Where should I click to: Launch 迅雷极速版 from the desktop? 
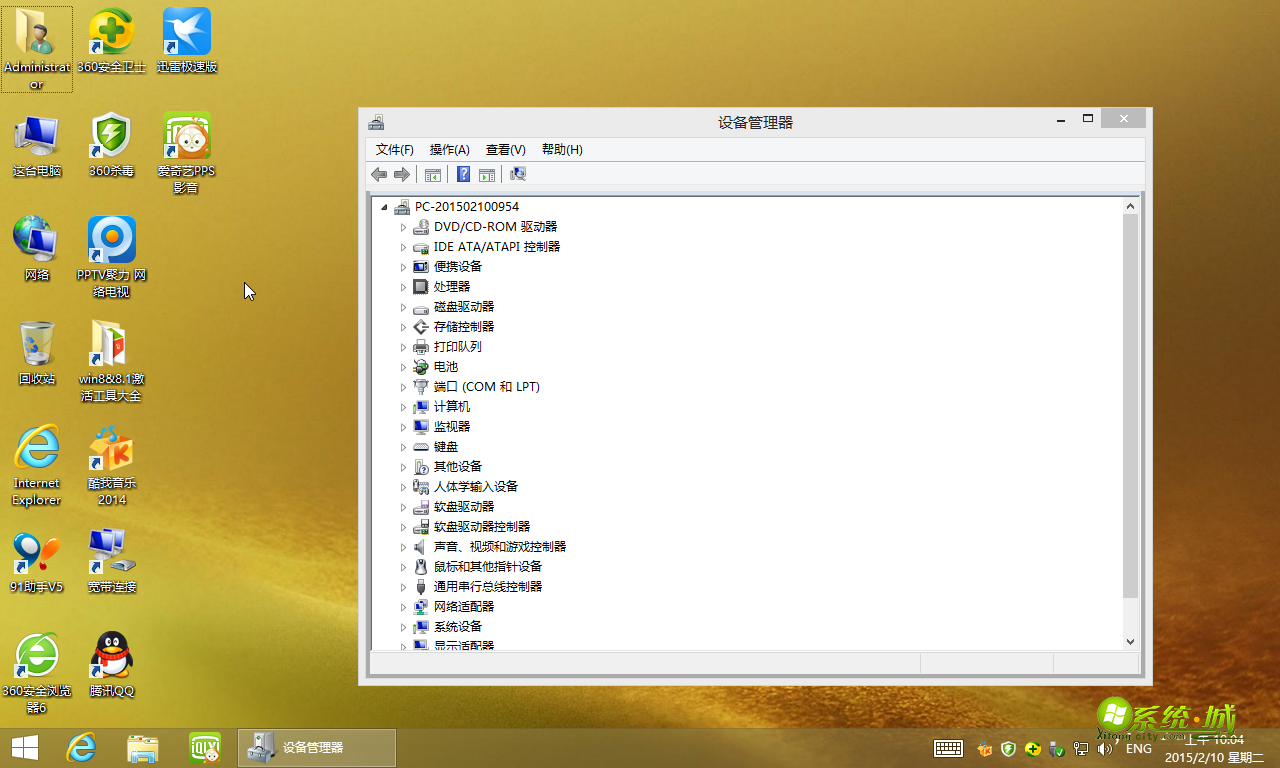[x=185, y=30]
